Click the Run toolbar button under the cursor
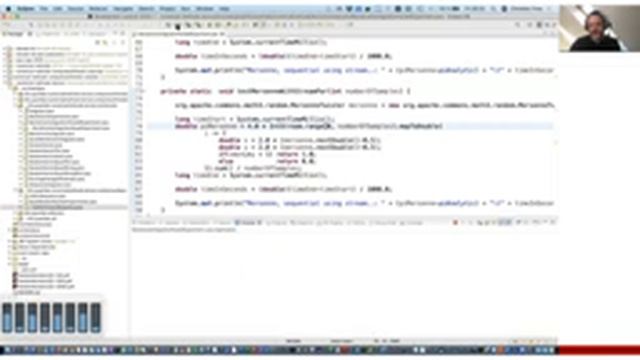The image size is (640, 360). (178, 25)
